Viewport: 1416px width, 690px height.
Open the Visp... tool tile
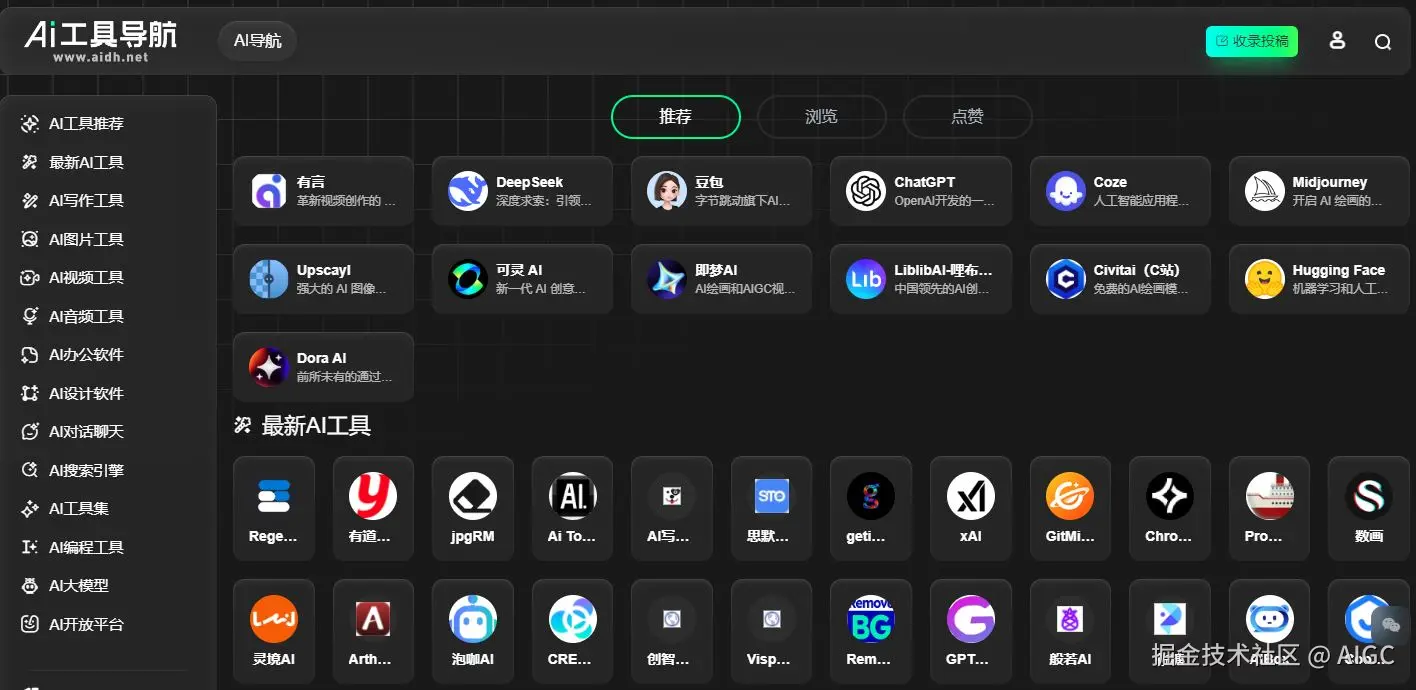(x=772, y=631)
